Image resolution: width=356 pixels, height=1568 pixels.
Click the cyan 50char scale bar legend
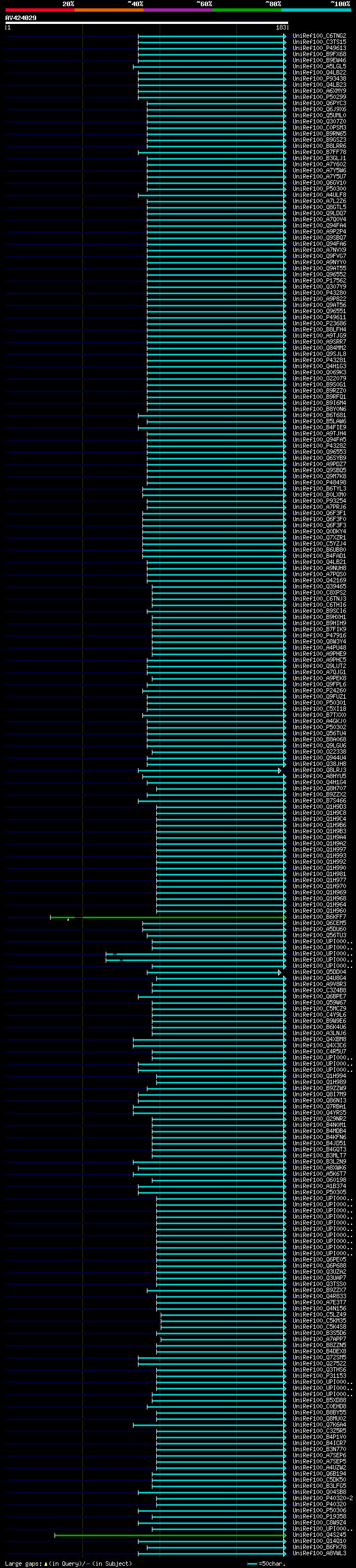pyautogui.click(x=252, y=1563)
